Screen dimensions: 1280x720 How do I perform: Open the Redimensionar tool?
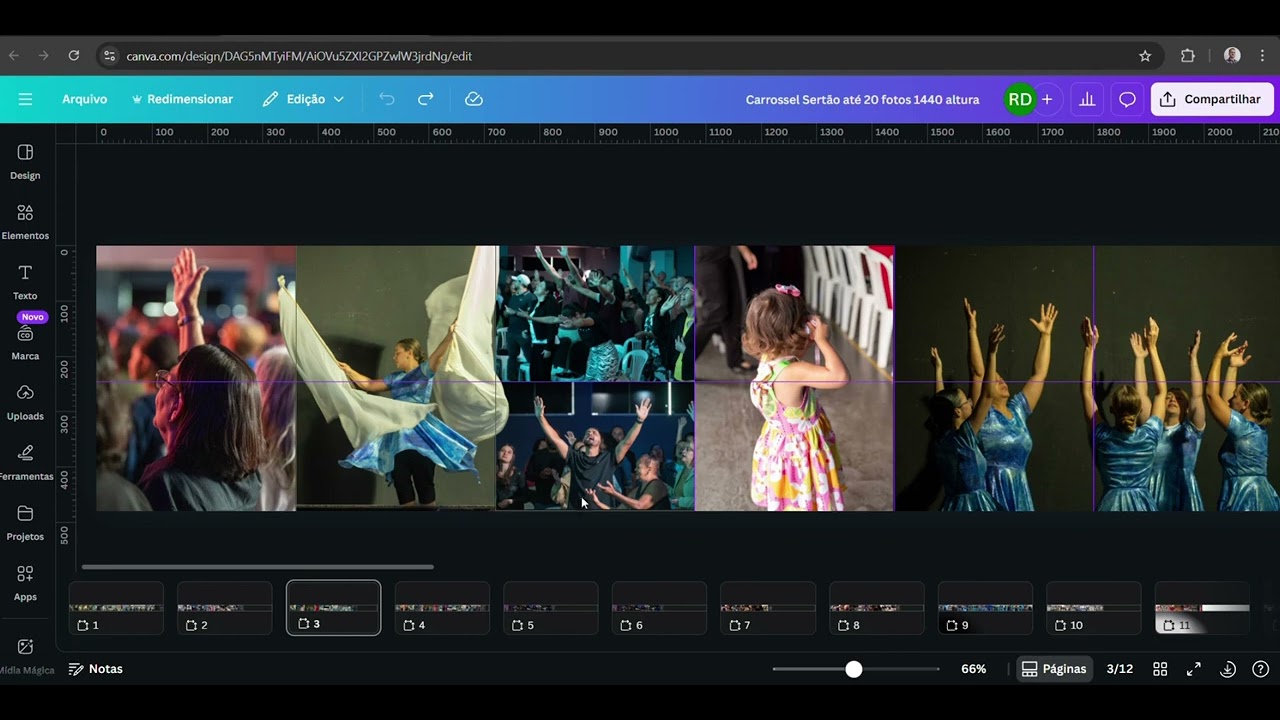click(x=182, y=99)
